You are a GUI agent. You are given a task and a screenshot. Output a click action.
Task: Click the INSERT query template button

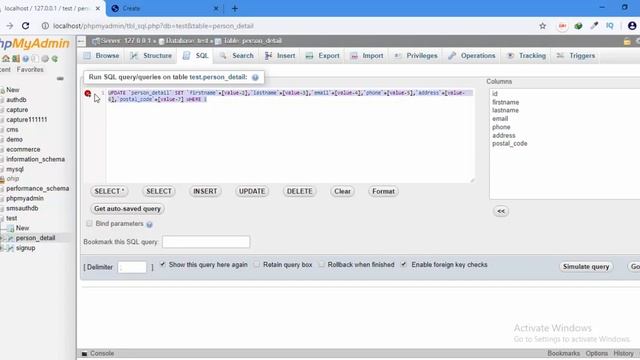(x=205, y=191)
